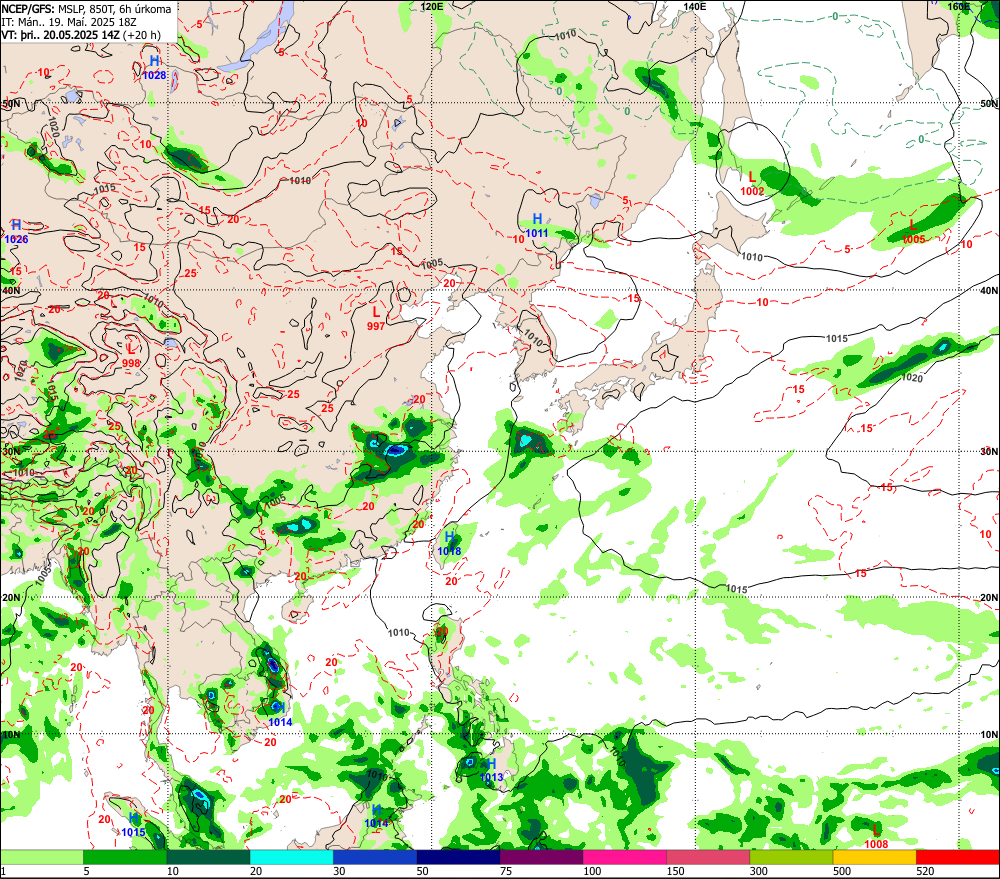Select the orange 500–520 mm legend swatch
The height and width of the screenshot is (879, 1000).
click(874, 857)
